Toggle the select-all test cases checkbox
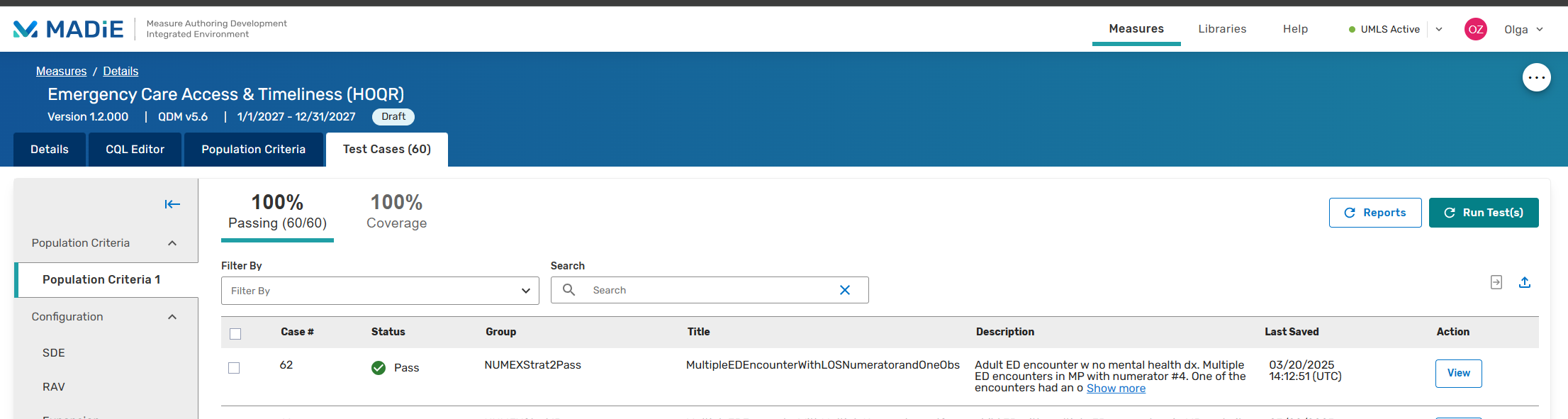 point(235,333)
